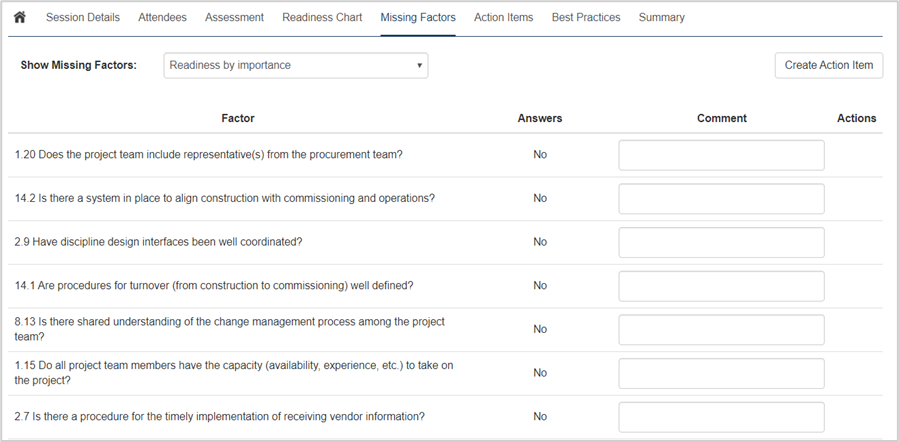The width and height of the screenshot is (899, 442).
Task: Click comment field for factor 8.13
Action: [721, 330]
